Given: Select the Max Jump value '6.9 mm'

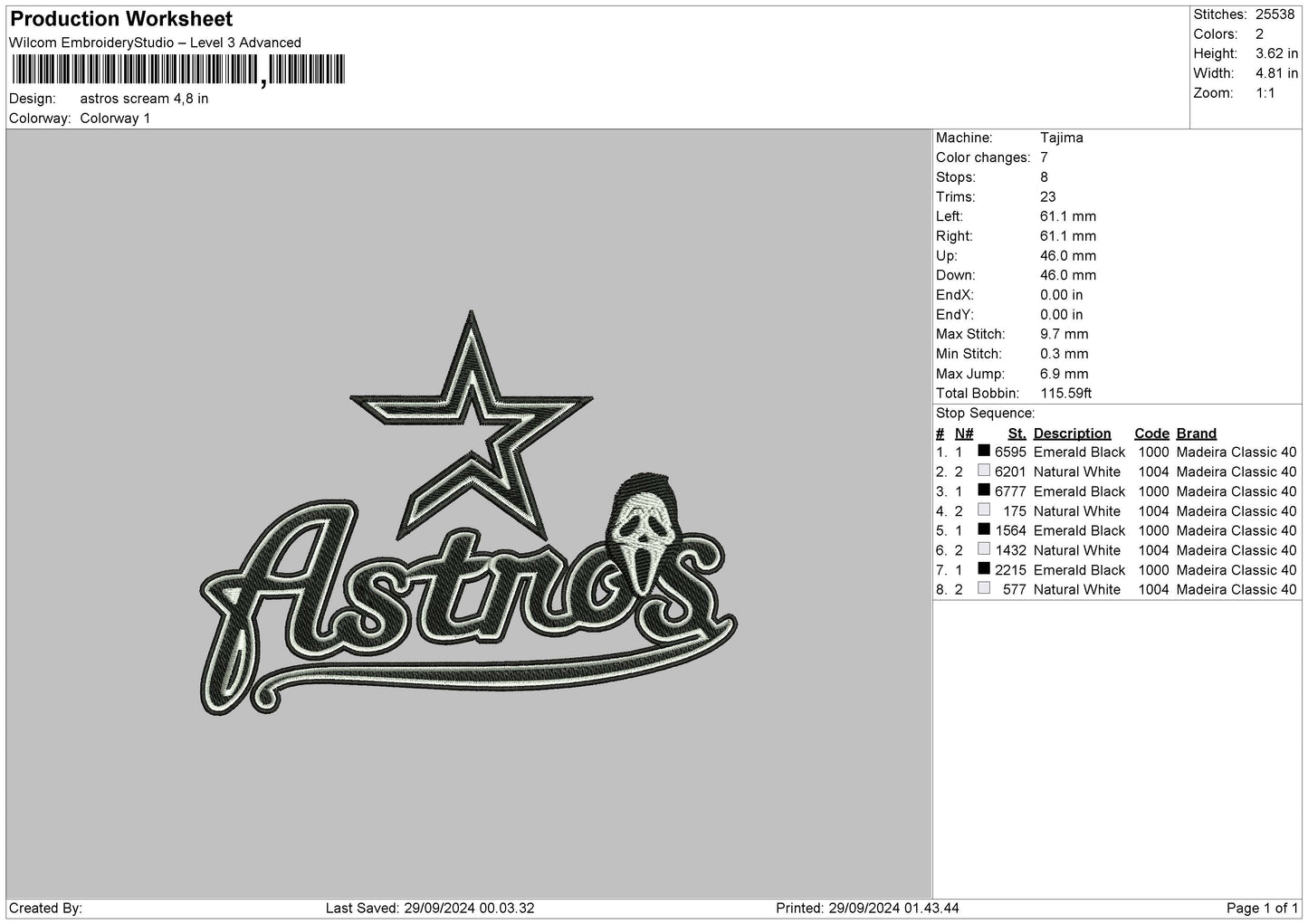Looking at the screenshot, I should (x=1065, y=374).
